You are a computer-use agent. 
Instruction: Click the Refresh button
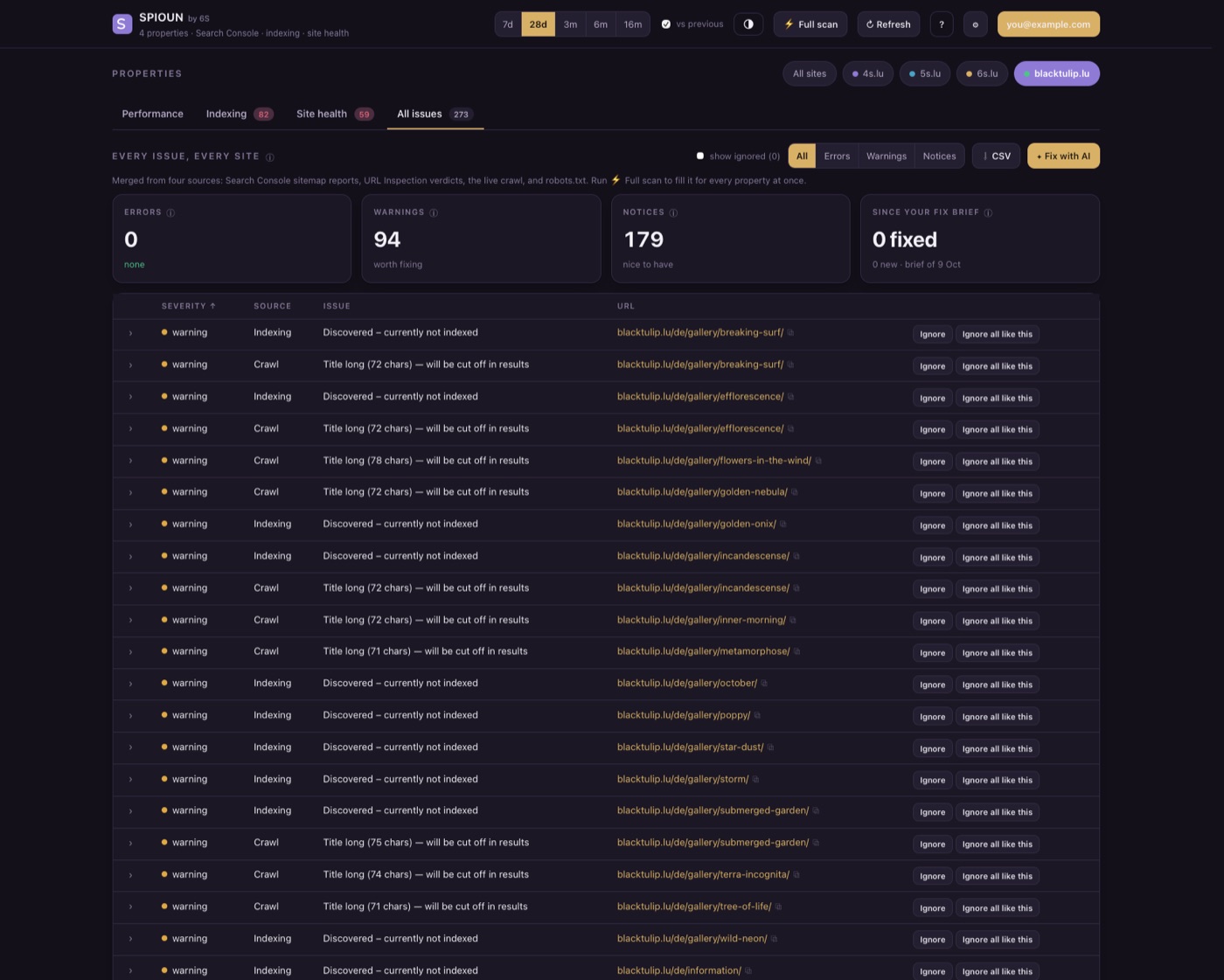(x=888, y=24)
